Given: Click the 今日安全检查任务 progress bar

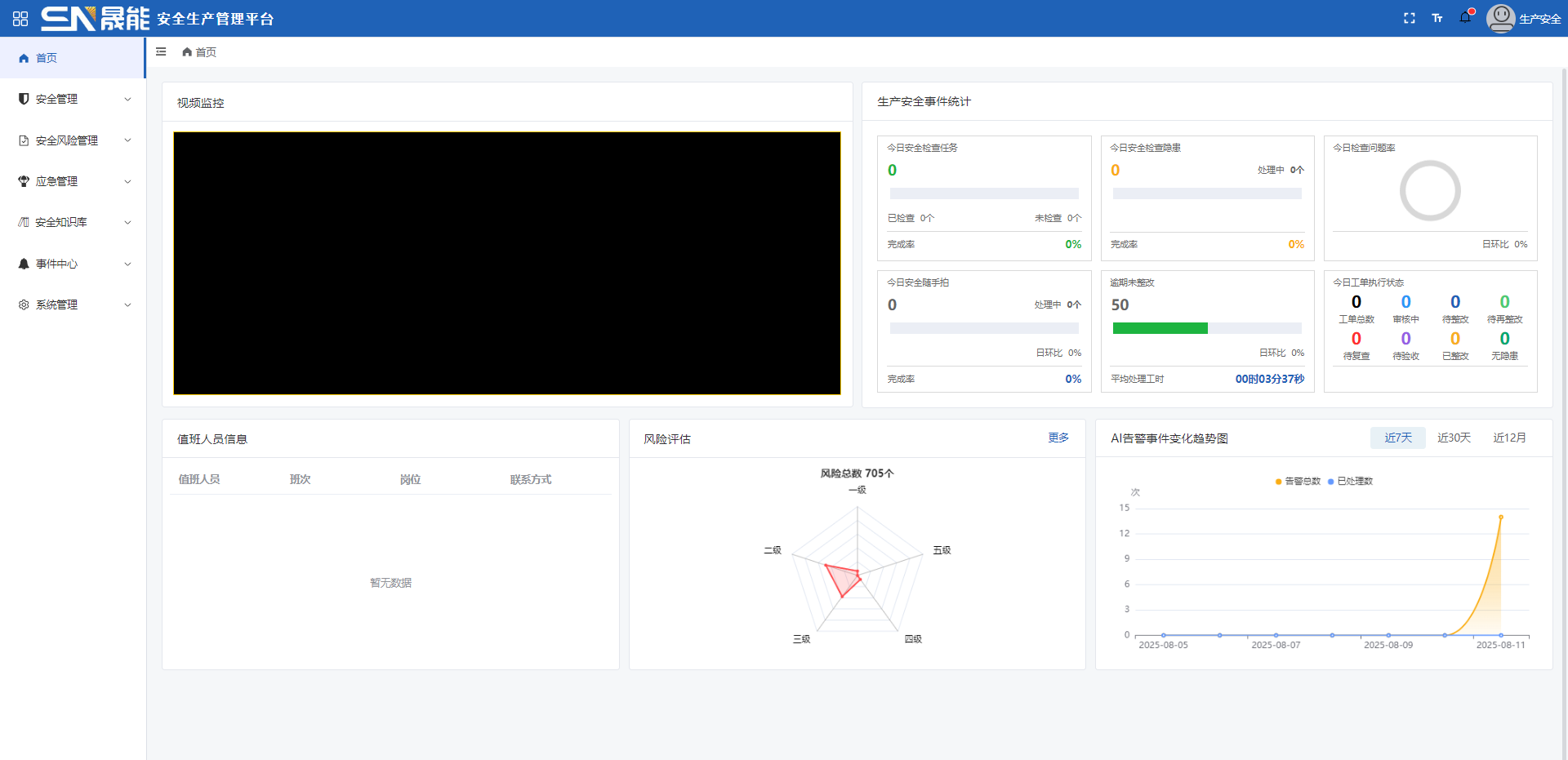Looking at the screenshot, I should click(x=984, y=193).
